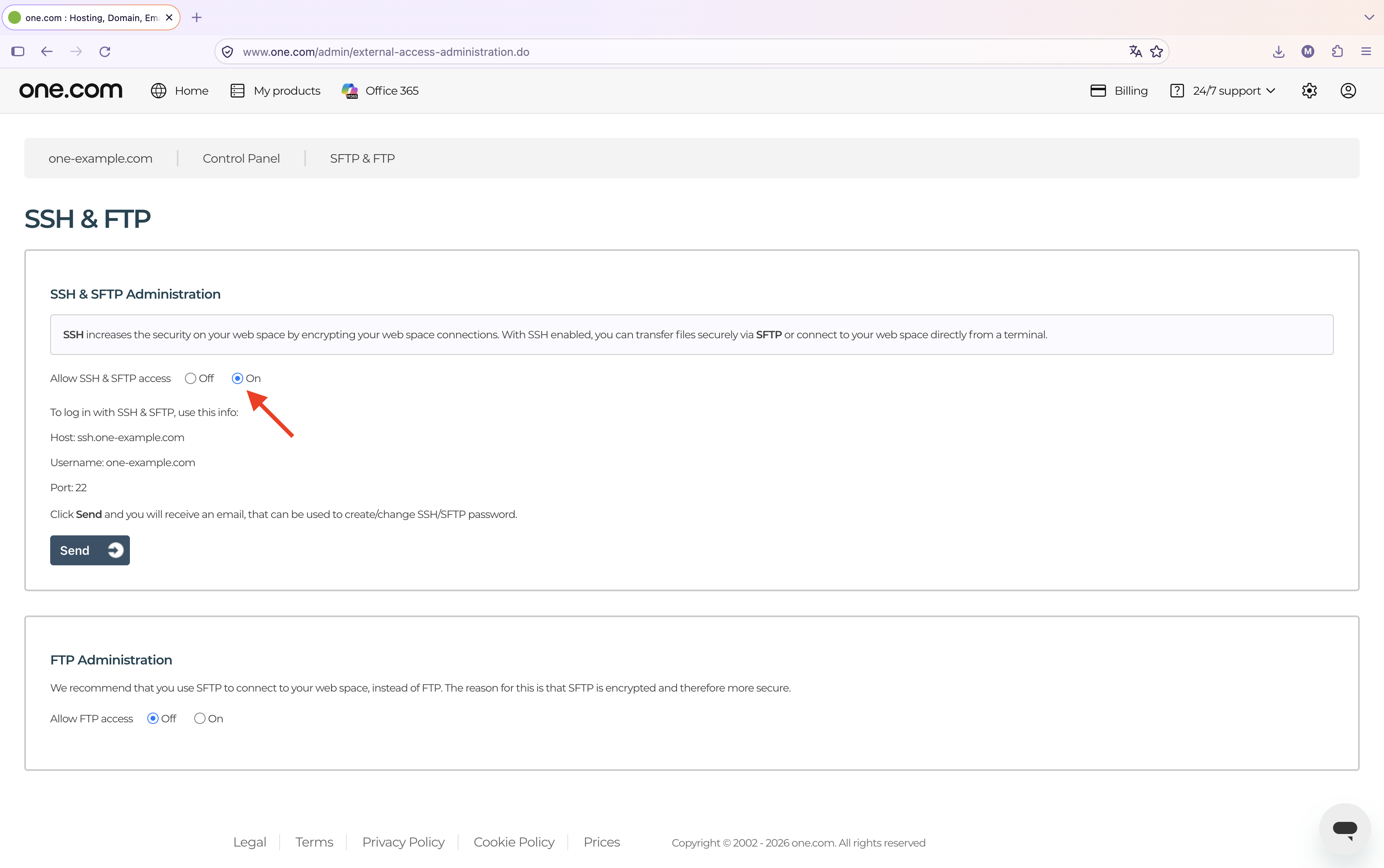Image resolution: width=1384 pixels, height=868 pixels.
Task: Click the Send button
Action: 89,550
